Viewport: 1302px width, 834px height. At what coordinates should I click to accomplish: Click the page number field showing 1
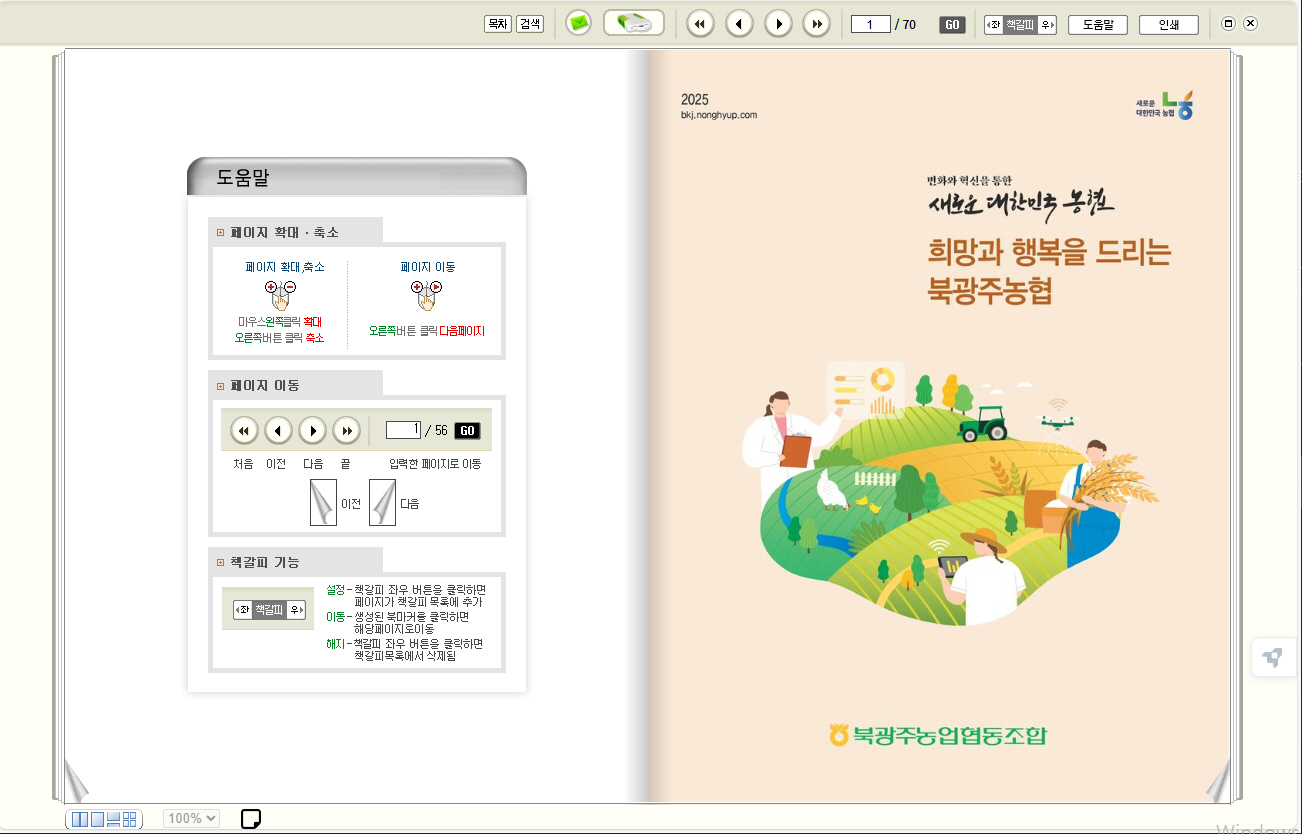click(871, 24)
